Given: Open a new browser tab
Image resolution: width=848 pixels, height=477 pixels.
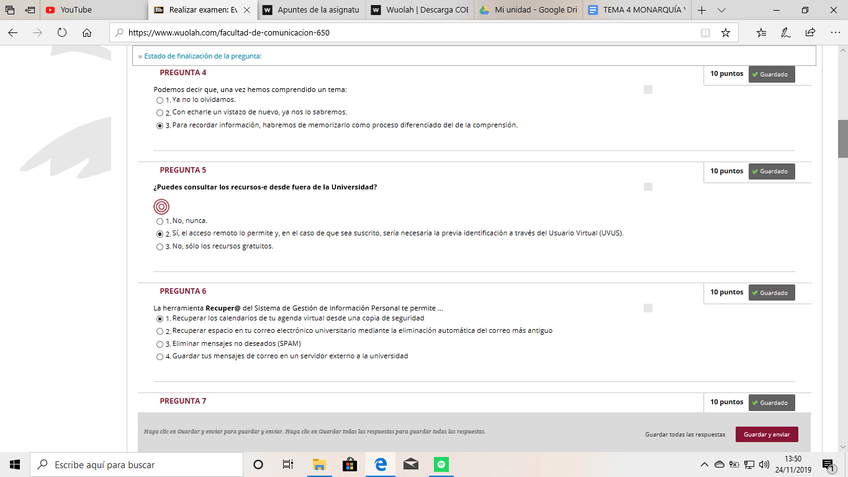Looking at the screenshot, I should 702,9.
